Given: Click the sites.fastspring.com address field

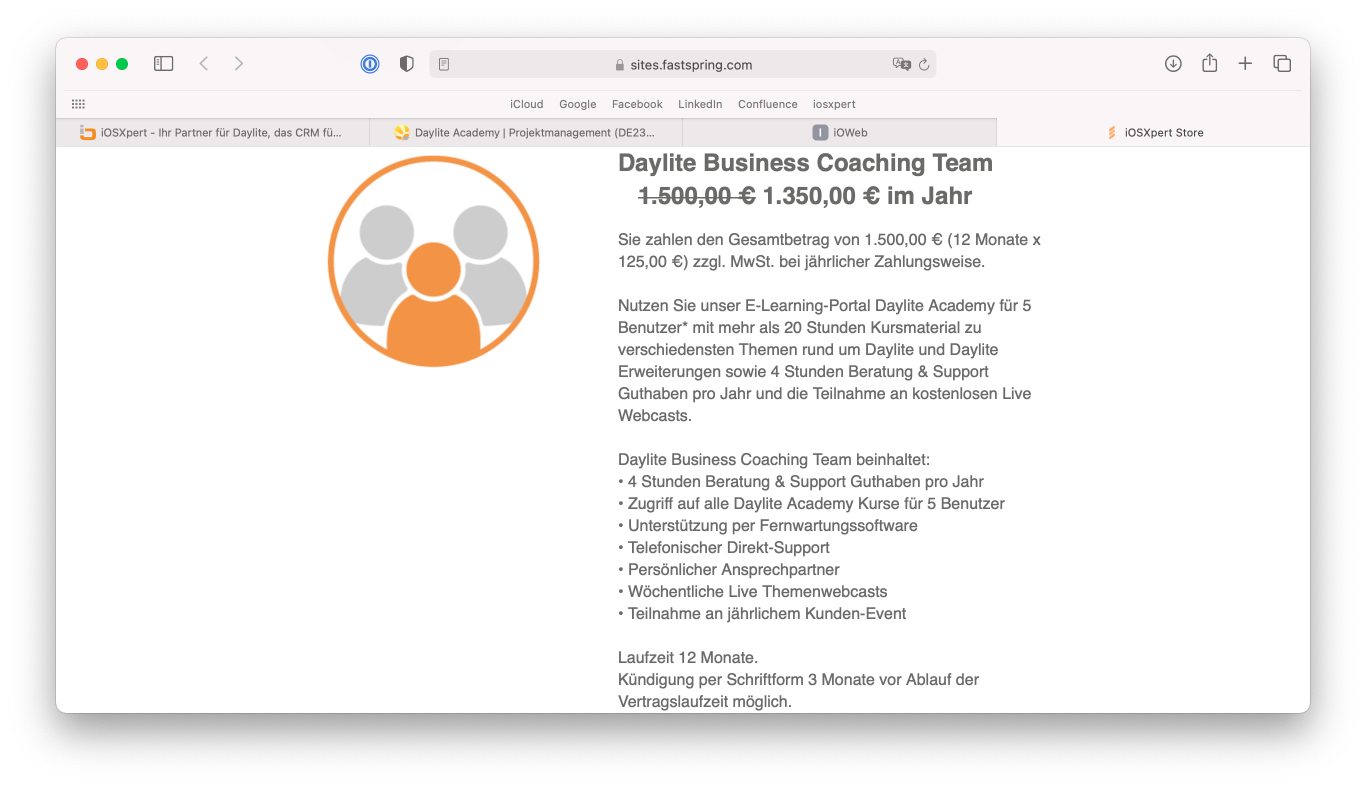Looking at the screenshot, I should coord(683,65).
